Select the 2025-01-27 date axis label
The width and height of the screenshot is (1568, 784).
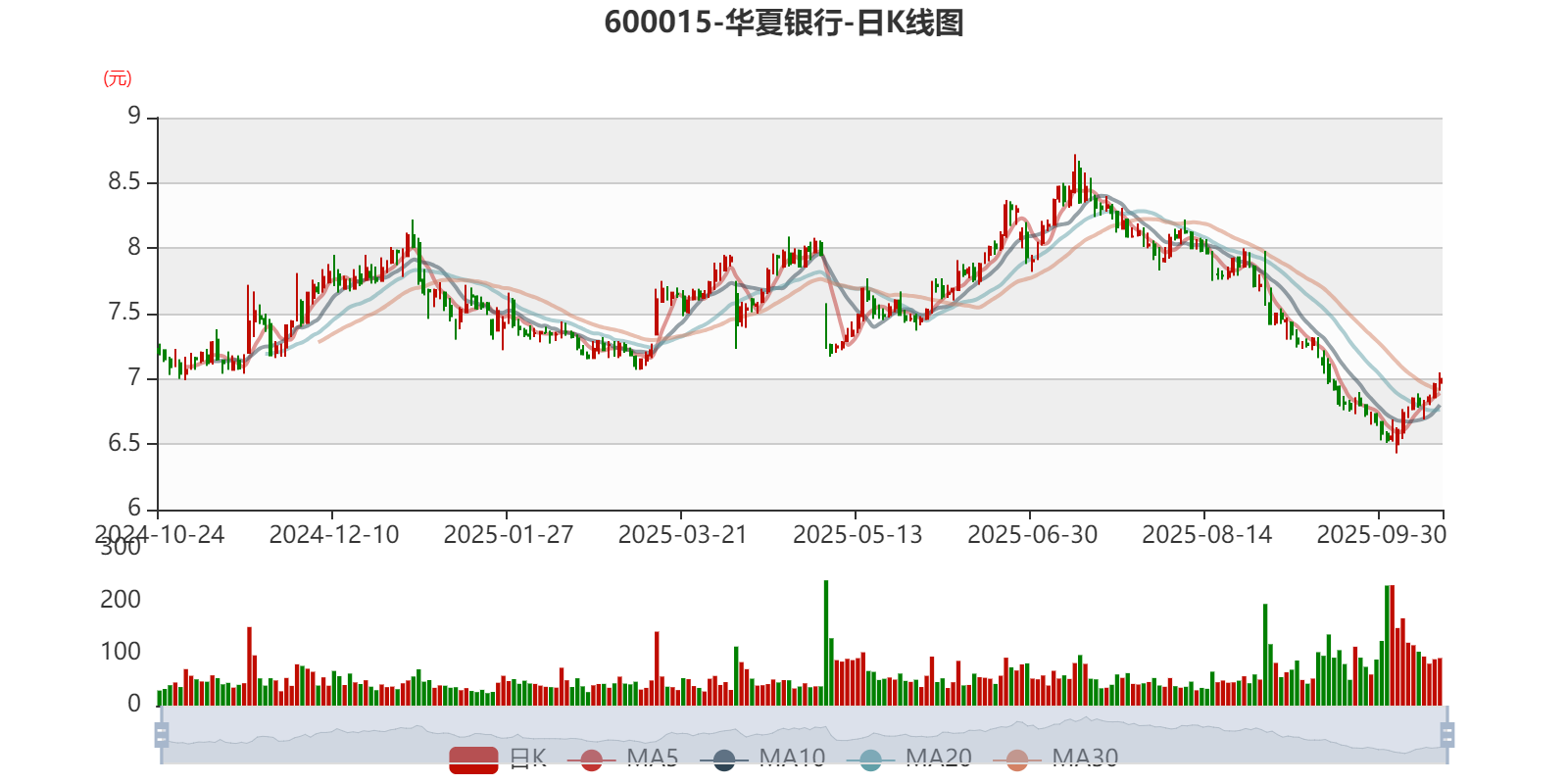pos(509,535)
